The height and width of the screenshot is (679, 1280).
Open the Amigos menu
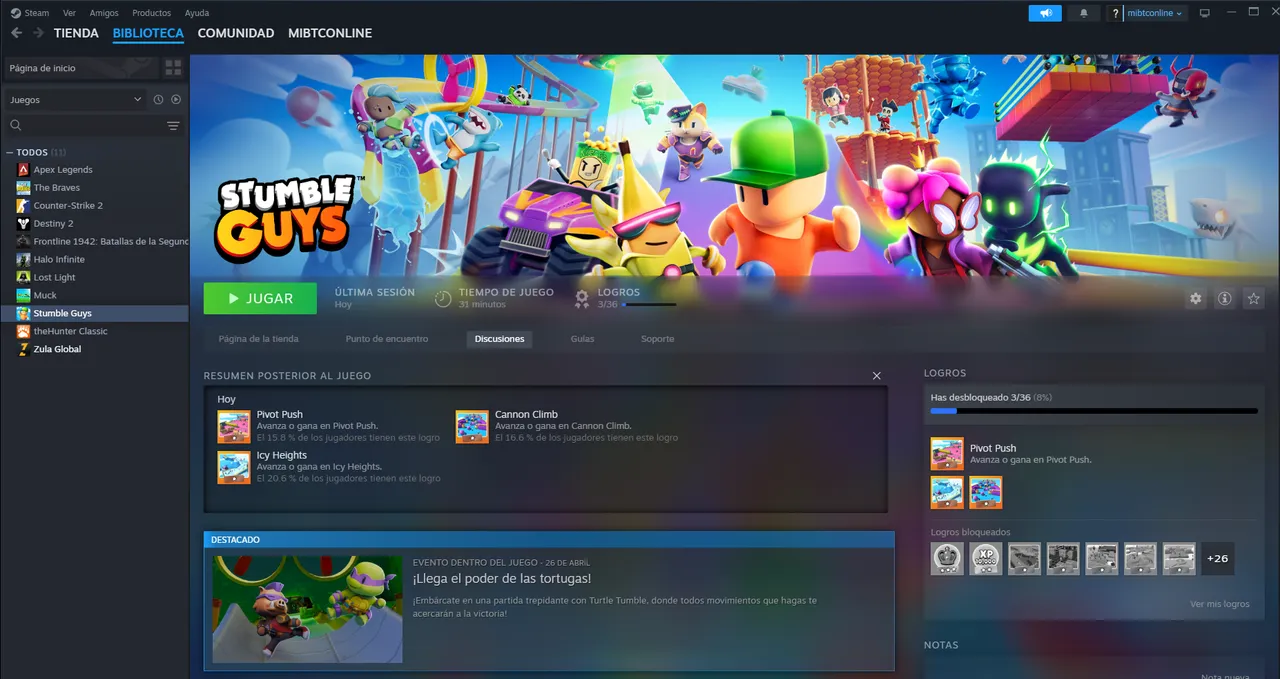coord(103,13)
